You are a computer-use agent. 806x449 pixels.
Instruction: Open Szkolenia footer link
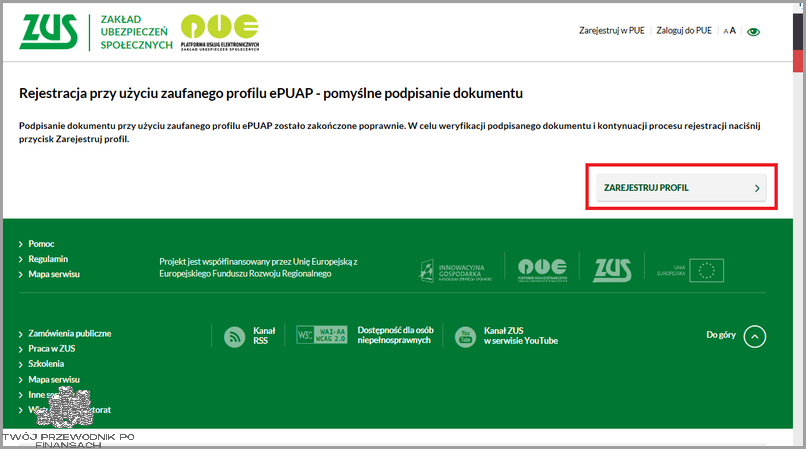46,364
